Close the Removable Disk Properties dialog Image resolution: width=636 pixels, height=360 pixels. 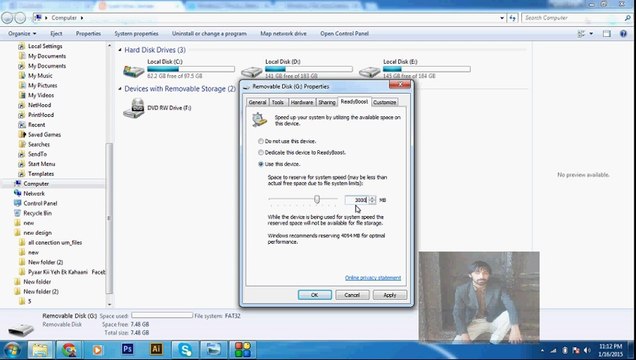point(400,84)
